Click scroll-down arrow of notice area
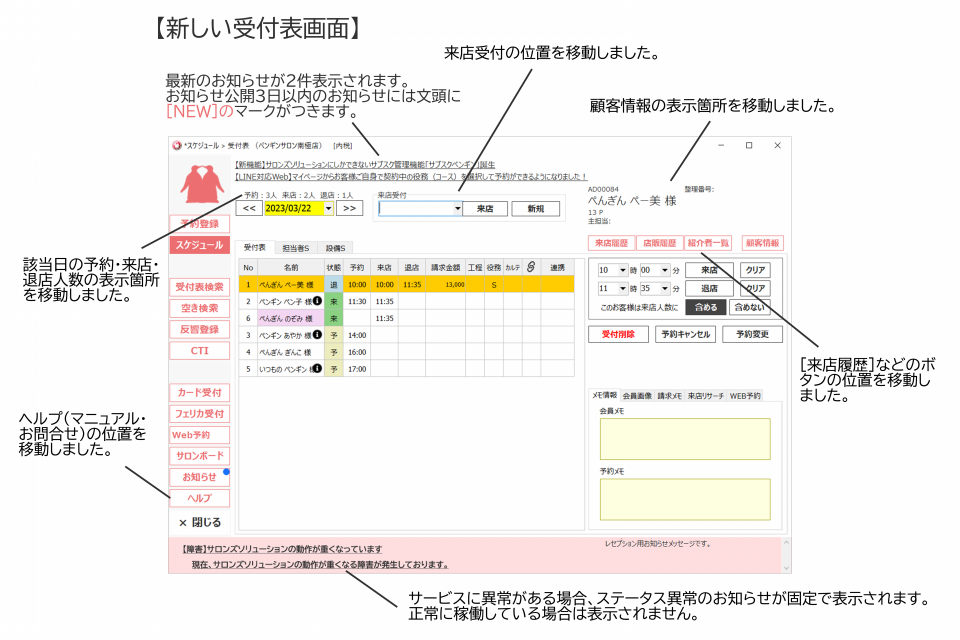 pos(787,568)
